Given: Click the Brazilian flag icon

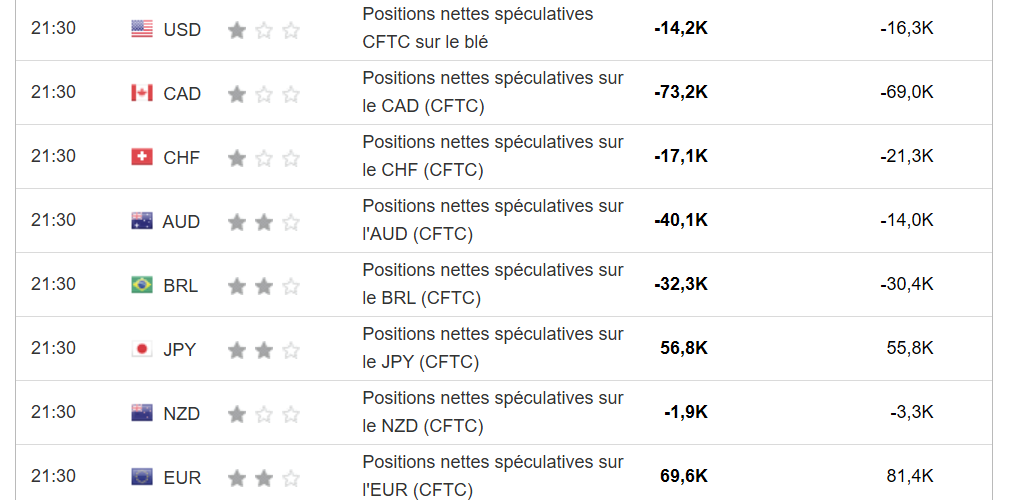Looking at the screenshot, I should [142, 285].
